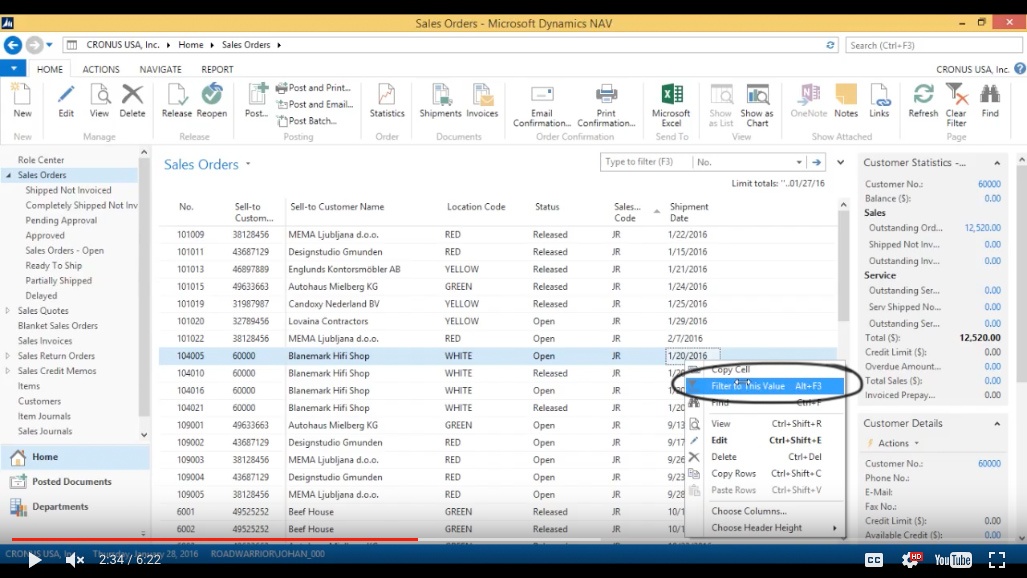The image size is (1027, 578).
Task: Expand the Sales Quotes tree node
Action: click(x=8, y=311)
